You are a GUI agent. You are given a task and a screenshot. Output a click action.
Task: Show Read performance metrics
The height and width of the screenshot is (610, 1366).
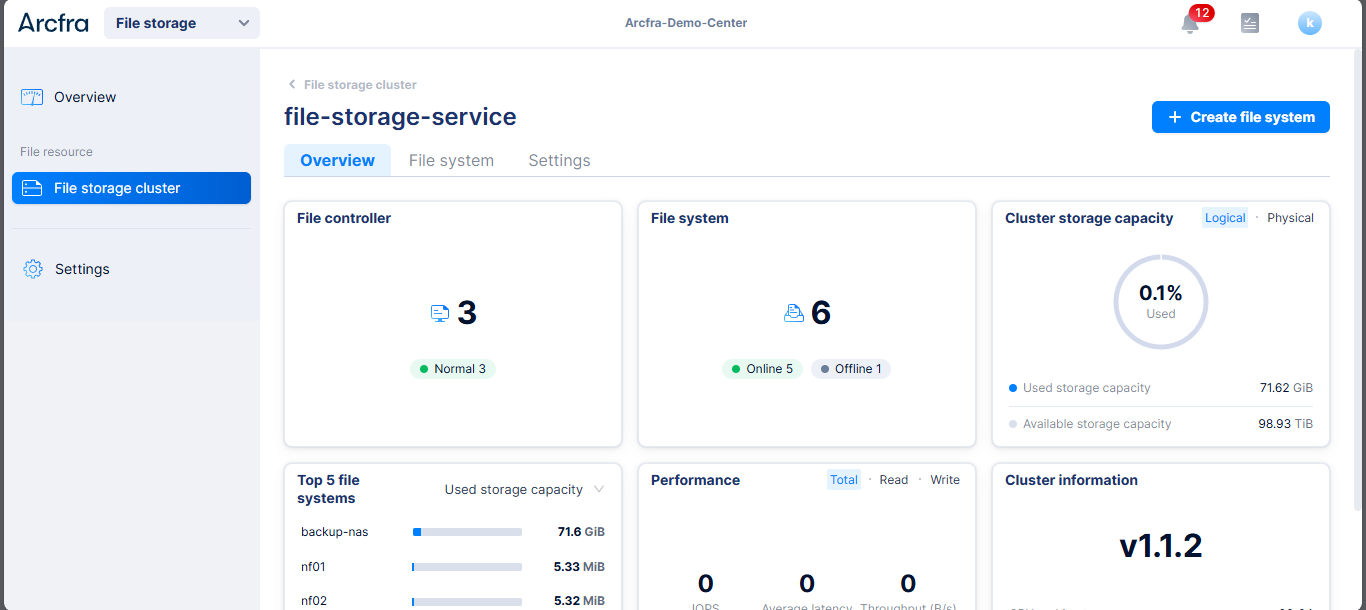[x=893, y=480]
